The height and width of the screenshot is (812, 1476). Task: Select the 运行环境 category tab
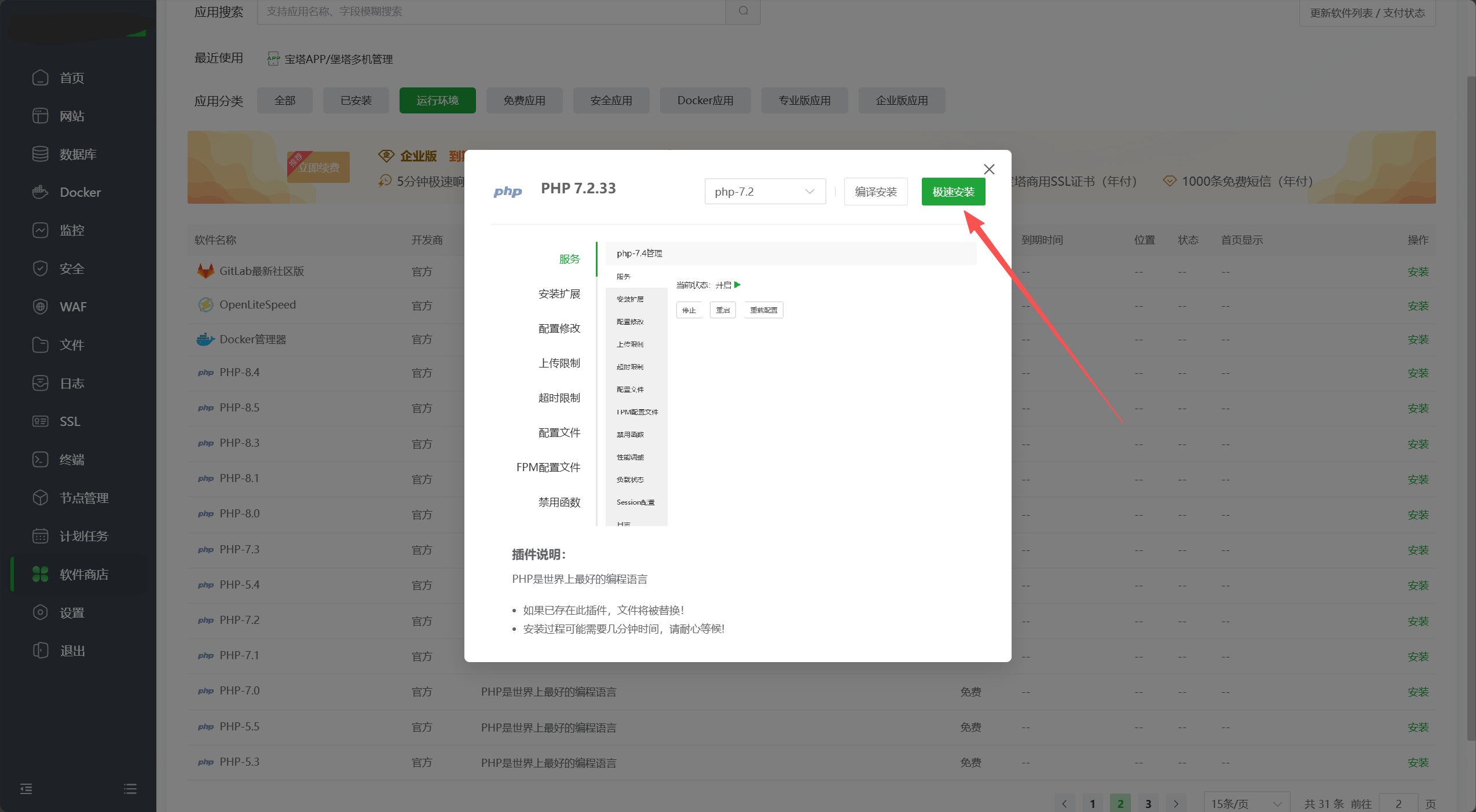pos(438,100)
